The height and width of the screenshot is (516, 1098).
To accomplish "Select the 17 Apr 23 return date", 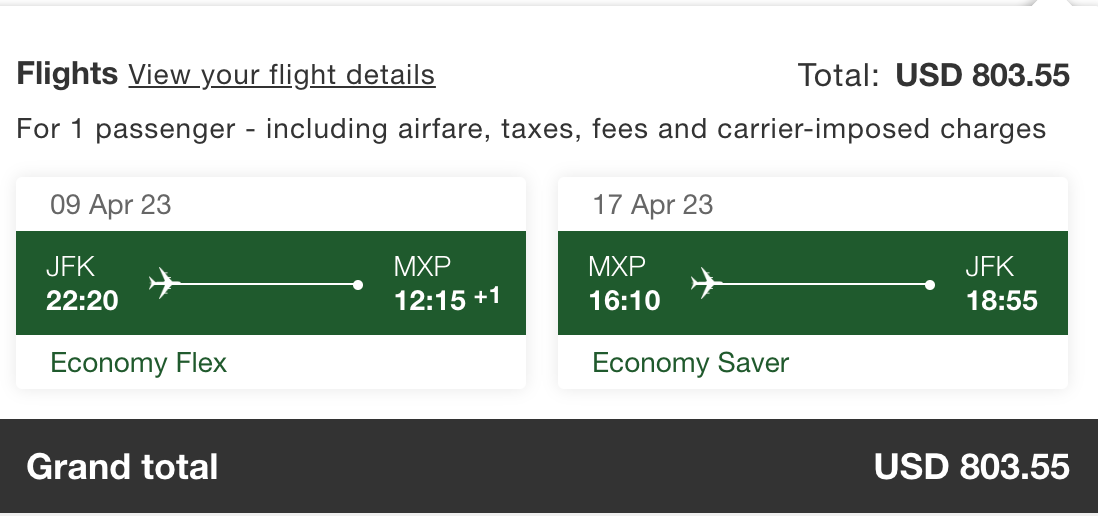I will 652,205.
